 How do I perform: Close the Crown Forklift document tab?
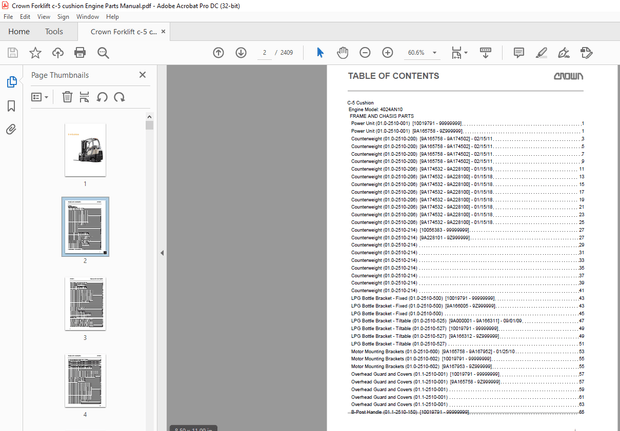pyautogui.click(x=163, y=32)
